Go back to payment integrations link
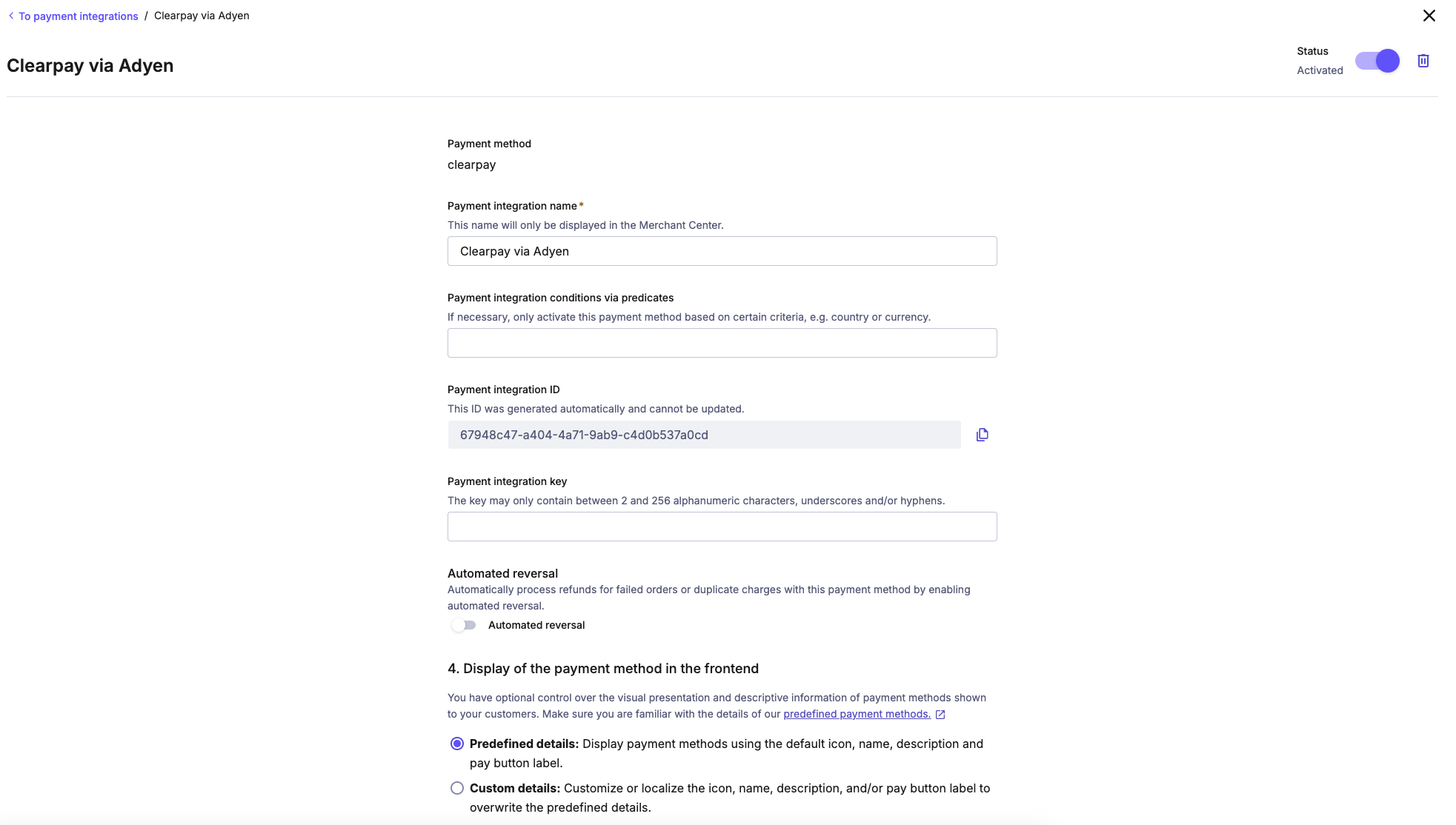Viewport: 1456px width, 825px height. pos(78,16)
